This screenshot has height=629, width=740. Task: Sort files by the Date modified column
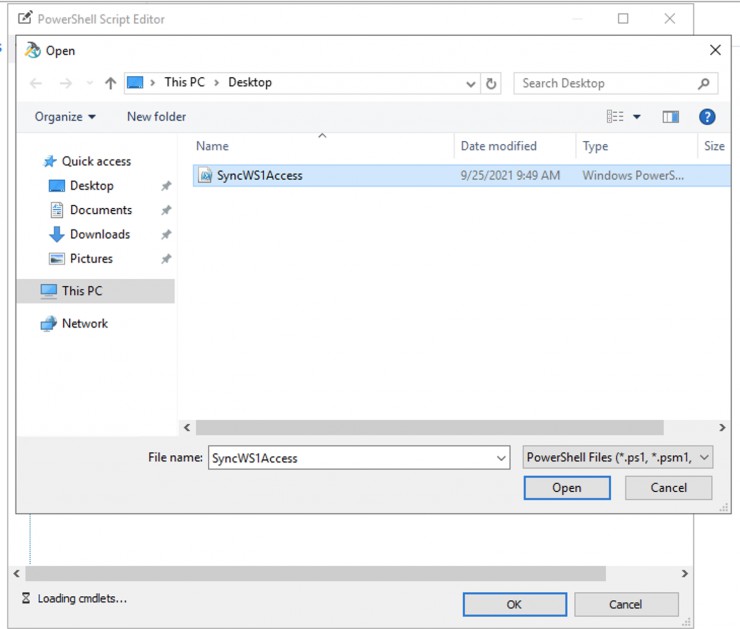[x=498, y=146]
